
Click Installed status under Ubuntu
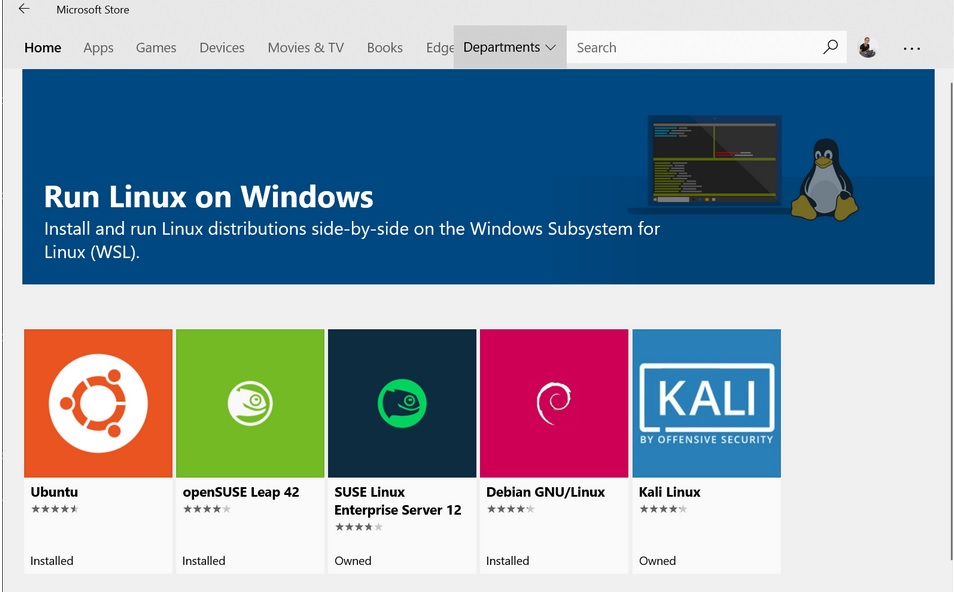(52, 560)
